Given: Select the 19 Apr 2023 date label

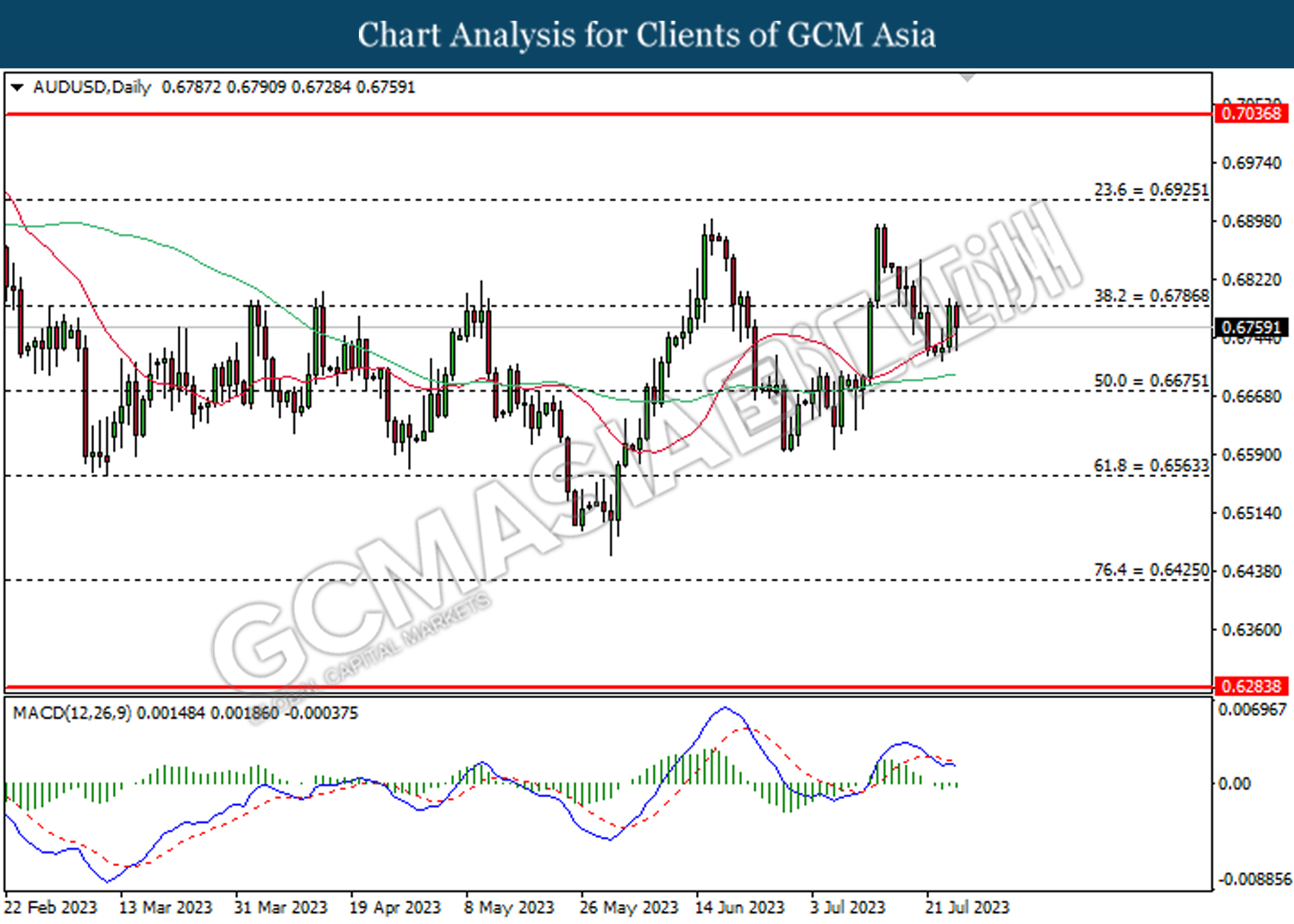Looking at the screenshot, I should pyautogui.click(x=395, y=907).
